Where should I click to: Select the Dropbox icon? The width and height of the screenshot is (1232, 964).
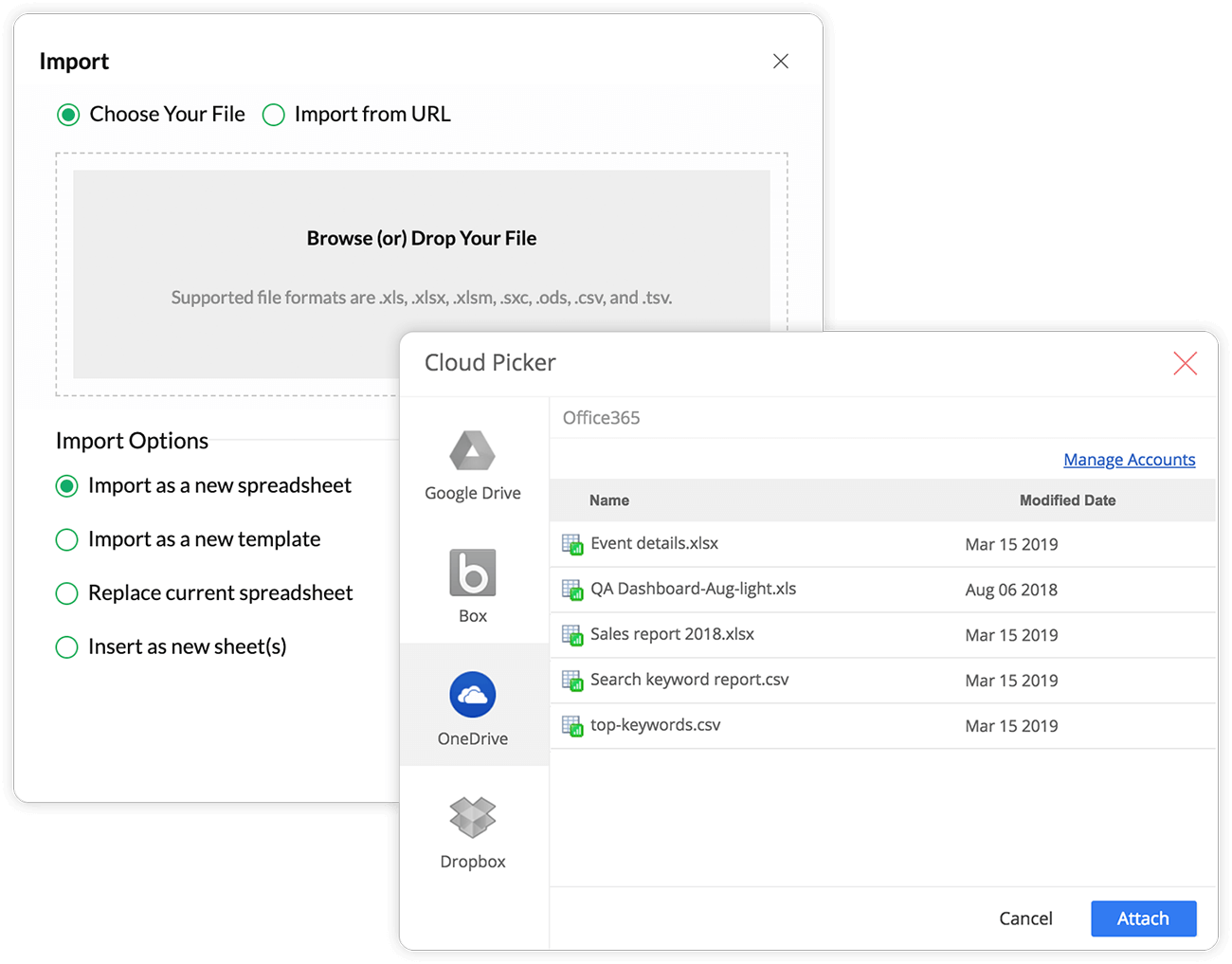pyautogui.click(x=472, y=817)
